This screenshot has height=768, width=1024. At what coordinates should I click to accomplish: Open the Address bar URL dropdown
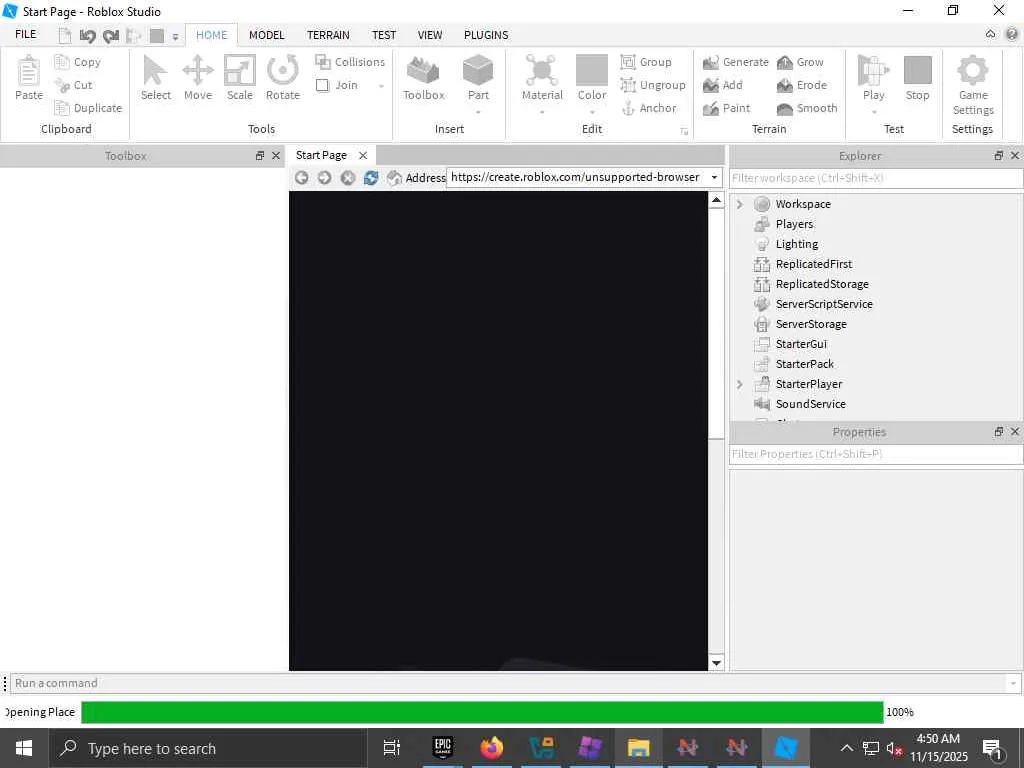[714, 178]
